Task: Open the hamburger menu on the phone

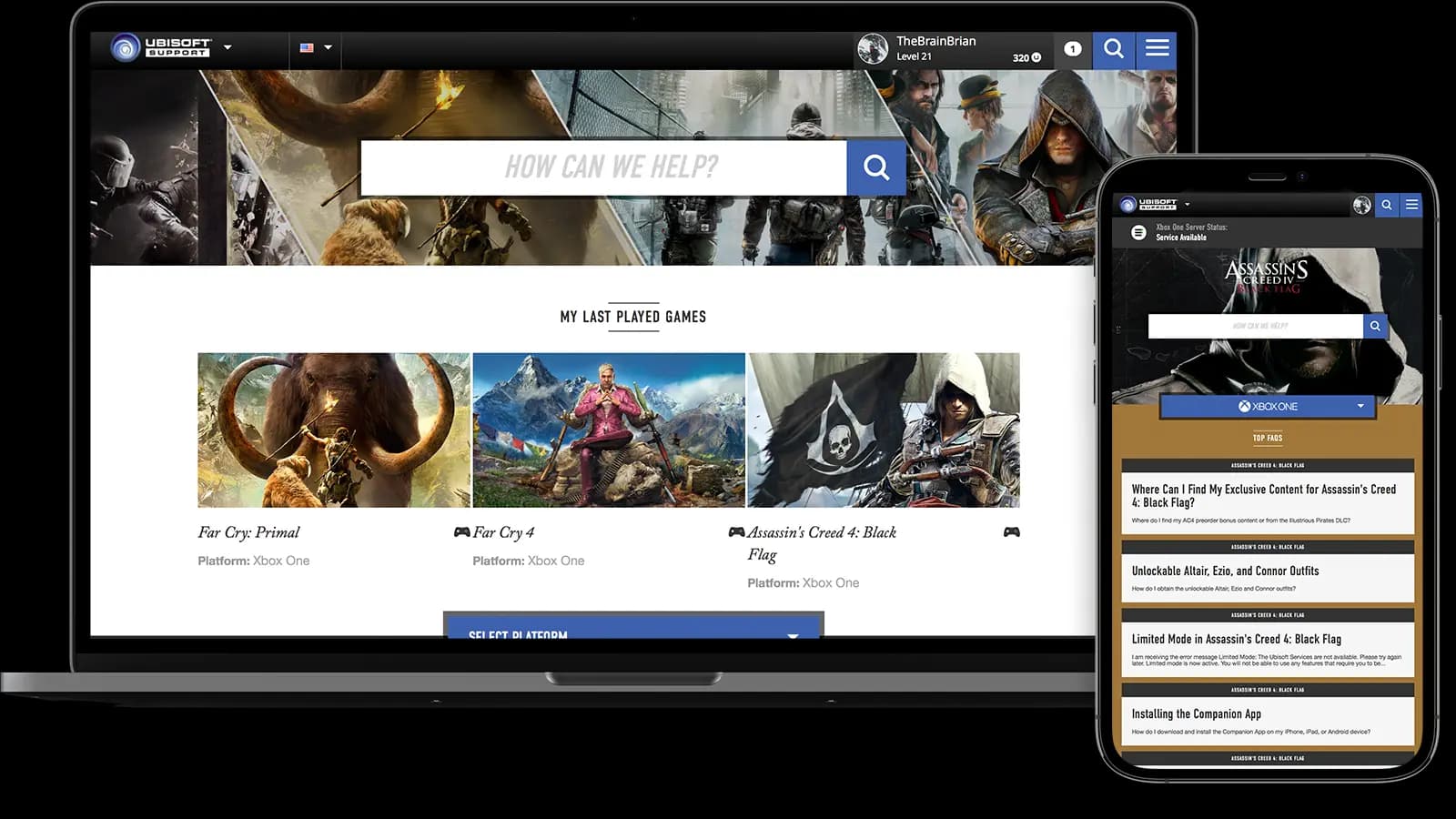Action: (1411, 205)
